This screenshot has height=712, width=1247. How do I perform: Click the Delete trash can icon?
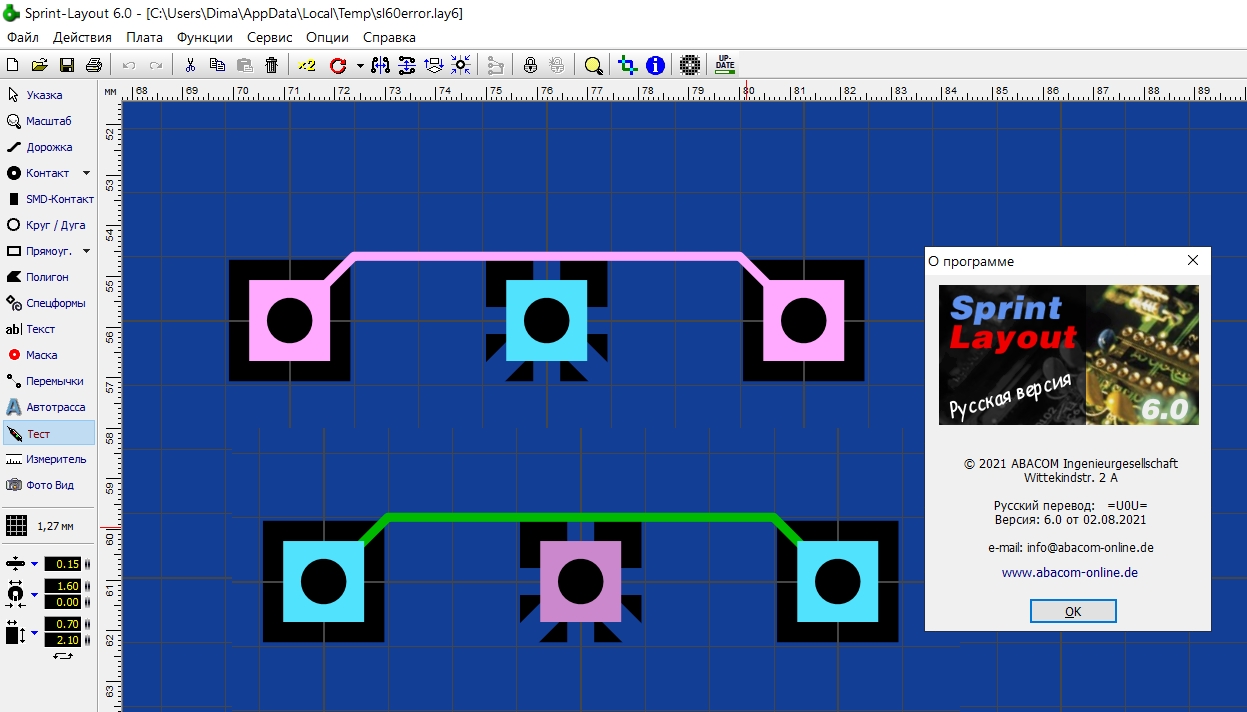click(x=271, y=65)
